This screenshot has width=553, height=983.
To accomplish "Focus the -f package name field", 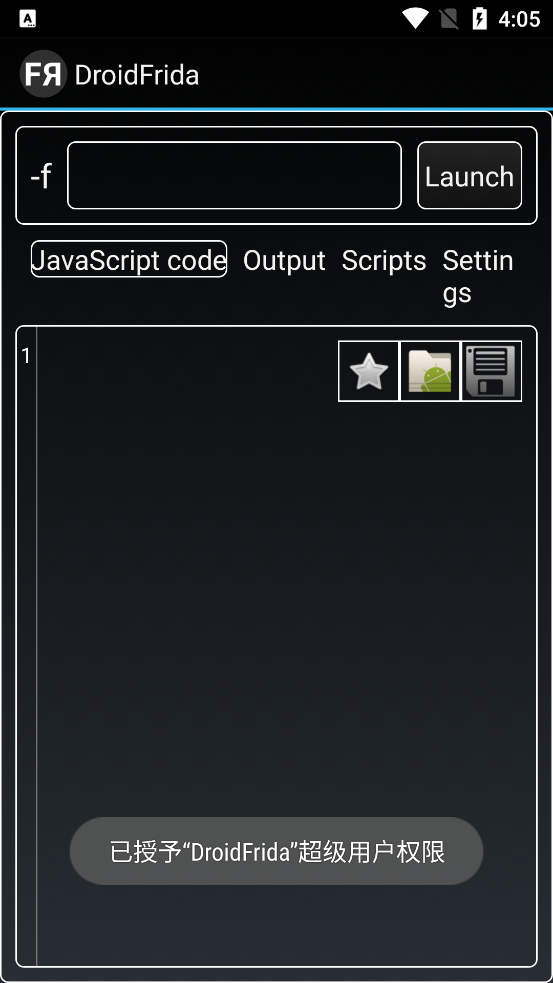I will tap(234, 176).
